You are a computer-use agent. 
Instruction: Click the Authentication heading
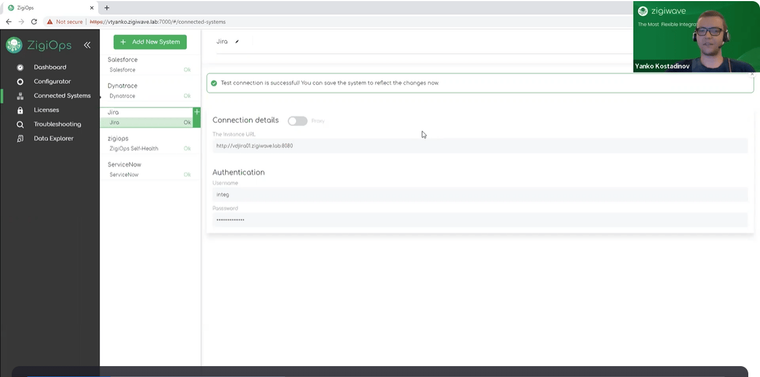[238, 172]
